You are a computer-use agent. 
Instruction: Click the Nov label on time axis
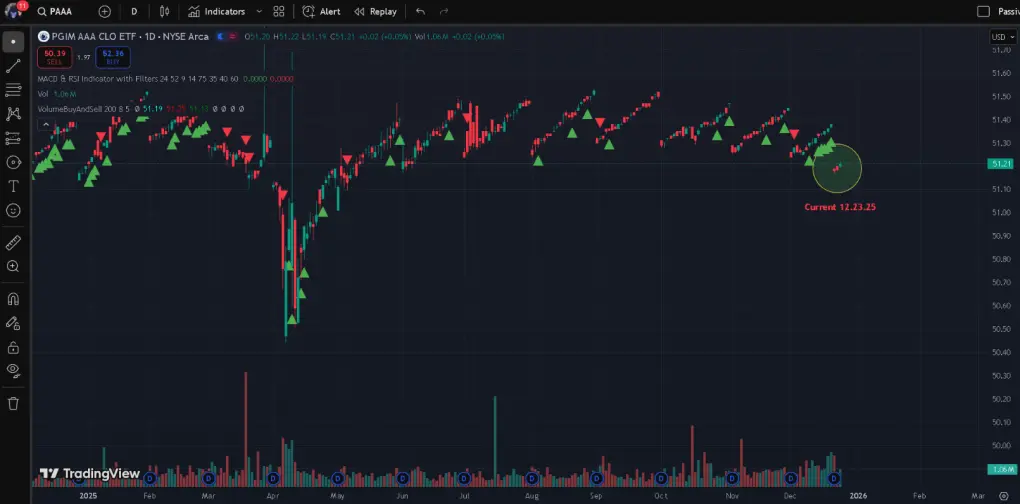(x=732, y=496)
